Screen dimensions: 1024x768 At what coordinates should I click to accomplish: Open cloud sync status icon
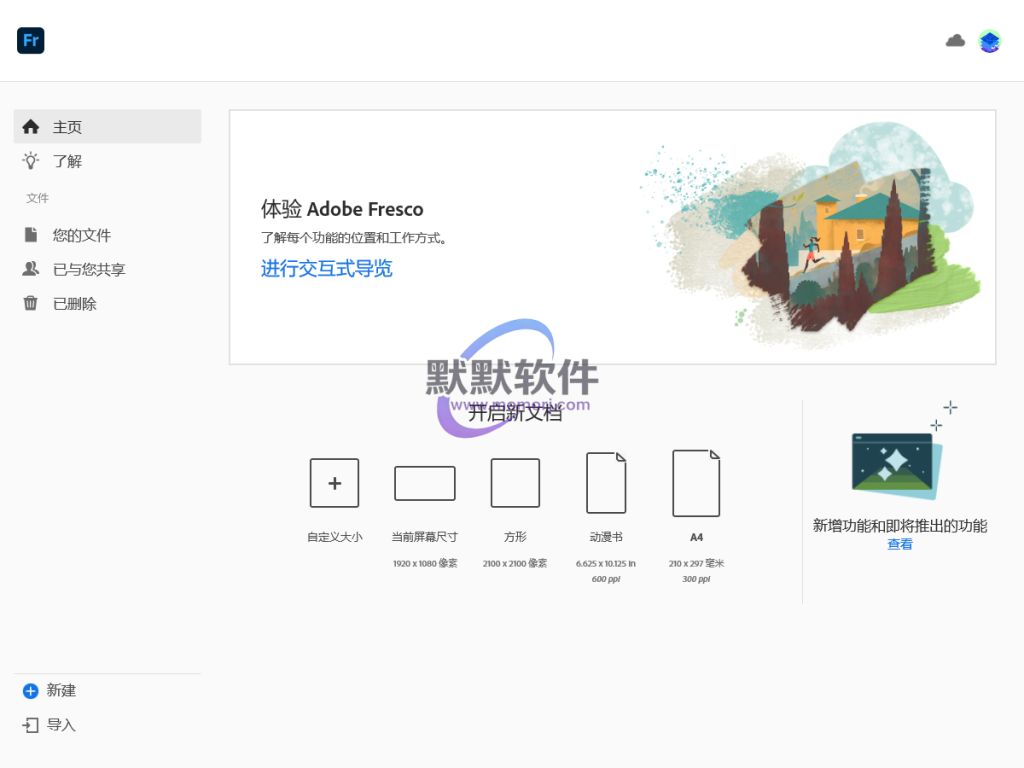point(955,40)
